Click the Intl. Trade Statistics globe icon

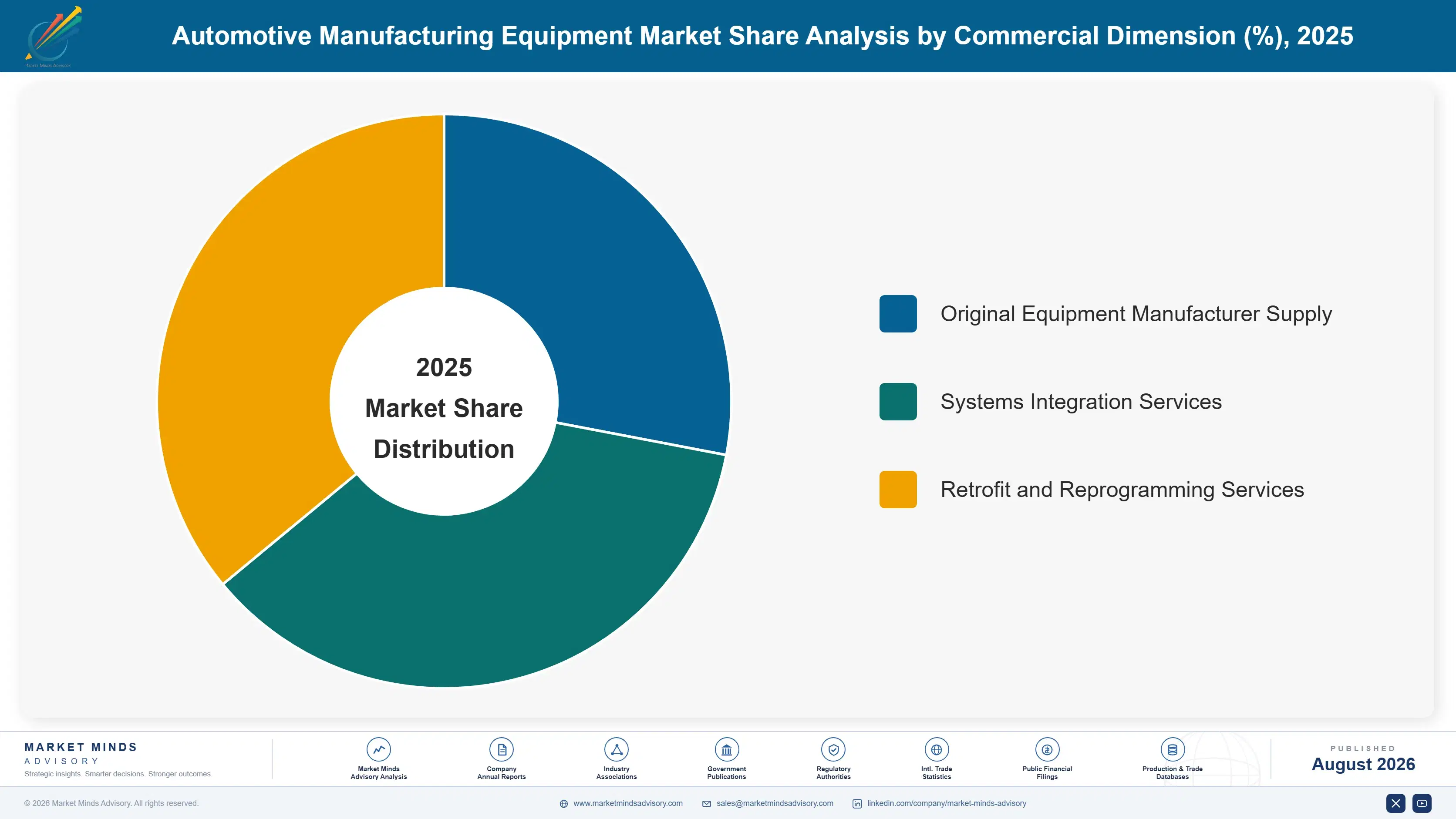(937, 749)
